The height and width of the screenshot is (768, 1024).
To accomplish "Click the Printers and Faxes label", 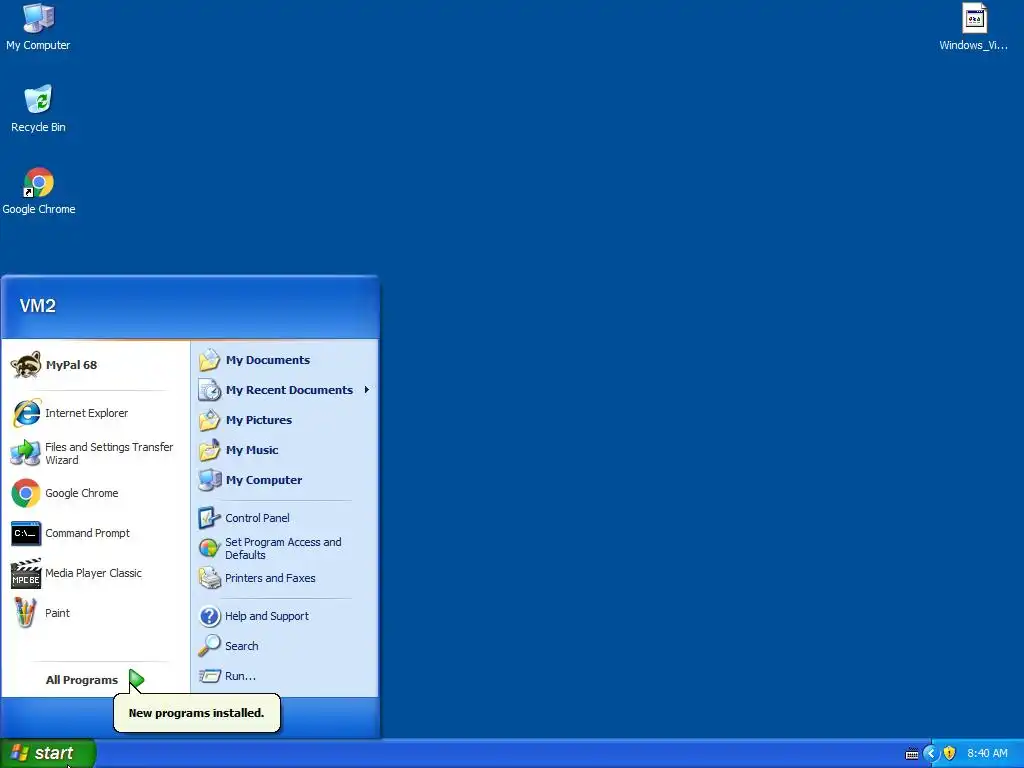I will coord(270,578).
